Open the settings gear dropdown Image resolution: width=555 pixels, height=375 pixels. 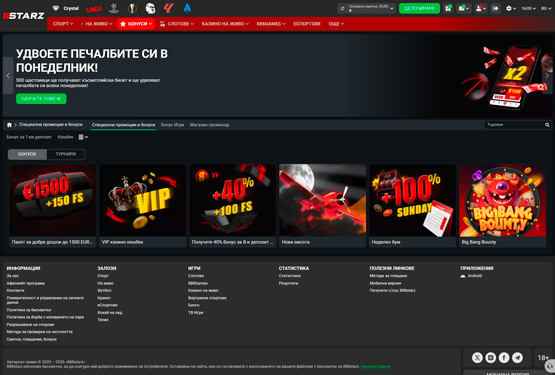click(511, 8)
